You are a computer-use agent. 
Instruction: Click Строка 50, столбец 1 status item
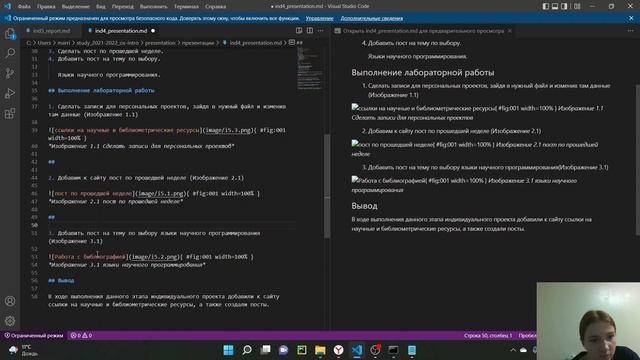[x=488, y=336]
